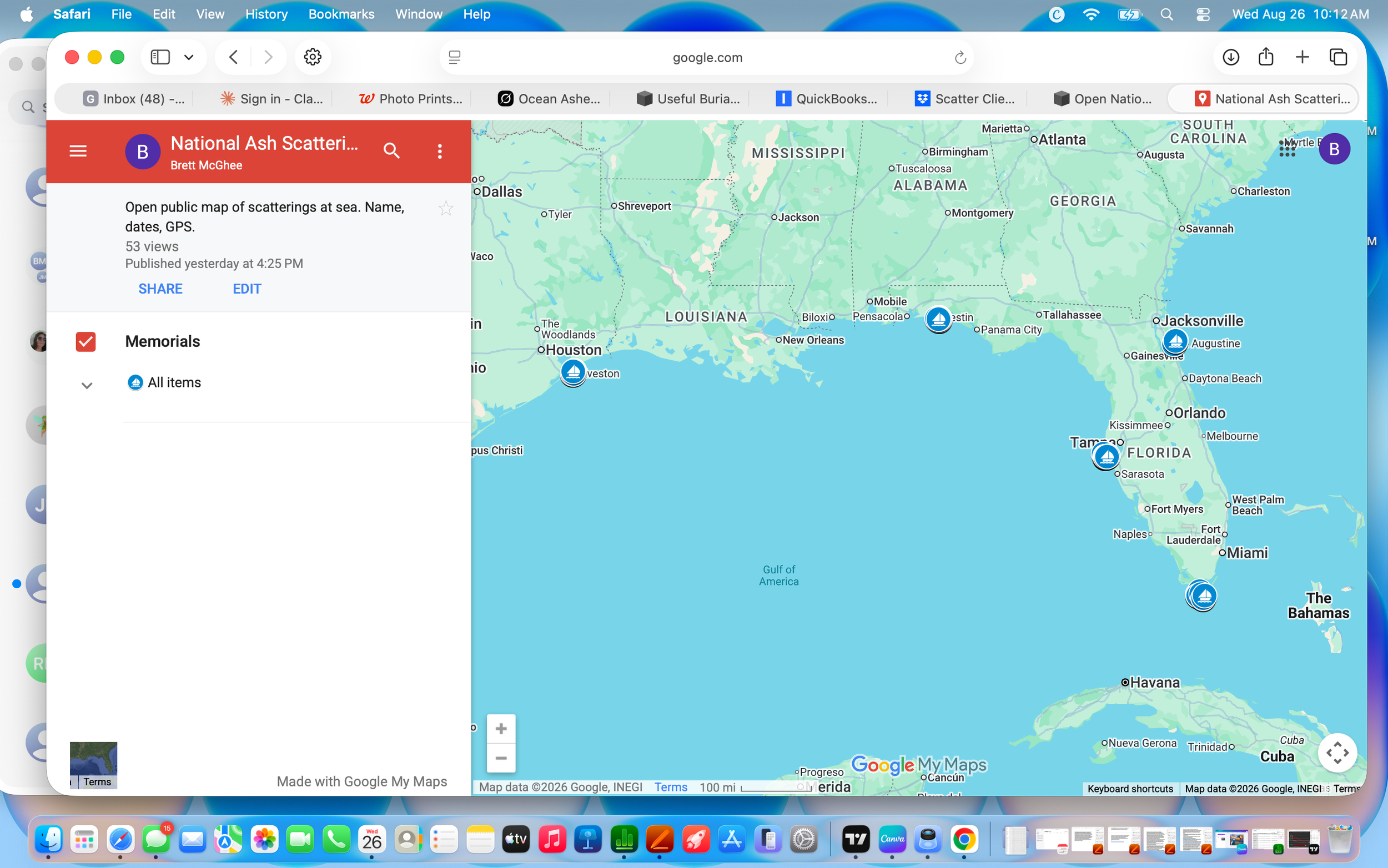Open Control Center in menu bar
Image resolution: width=1388 pixels, height=868 pixels.
[1203, 14]
